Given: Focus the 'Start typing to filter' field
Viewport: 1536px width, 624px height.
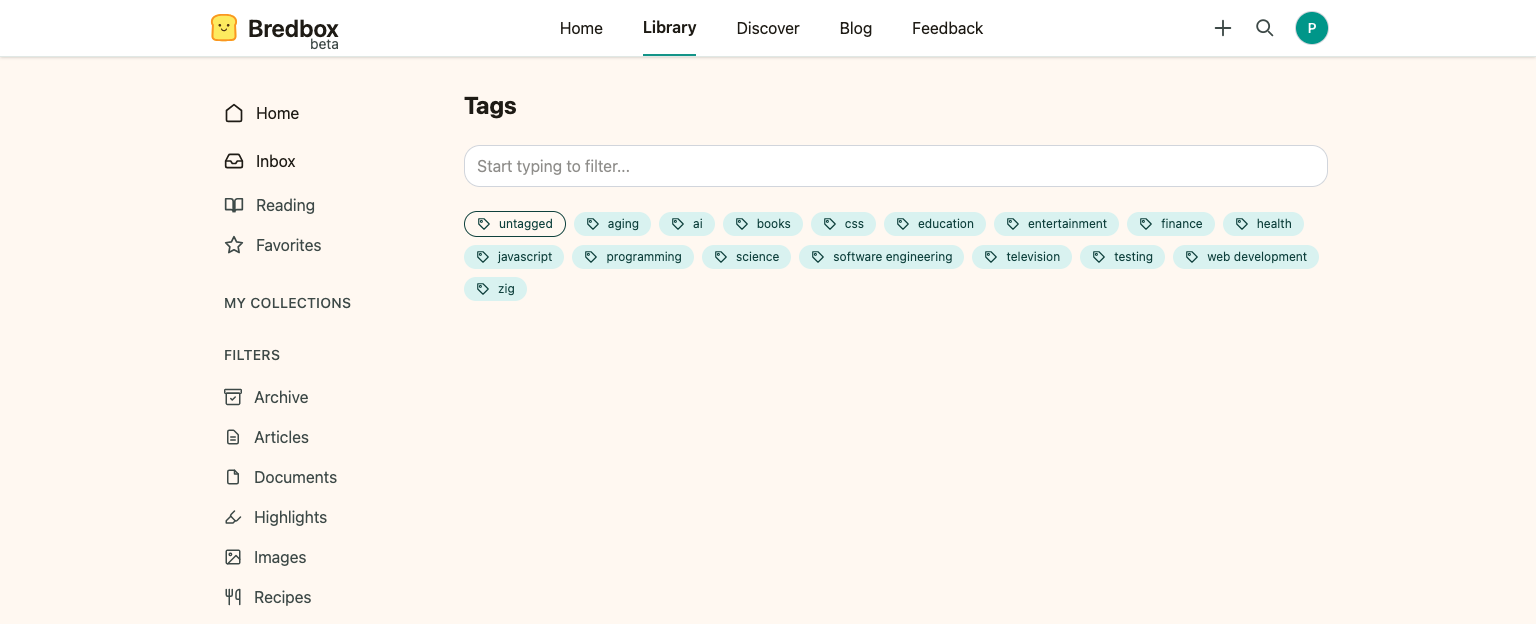Looking at the screenshot, I should click(x=895, y=166).
